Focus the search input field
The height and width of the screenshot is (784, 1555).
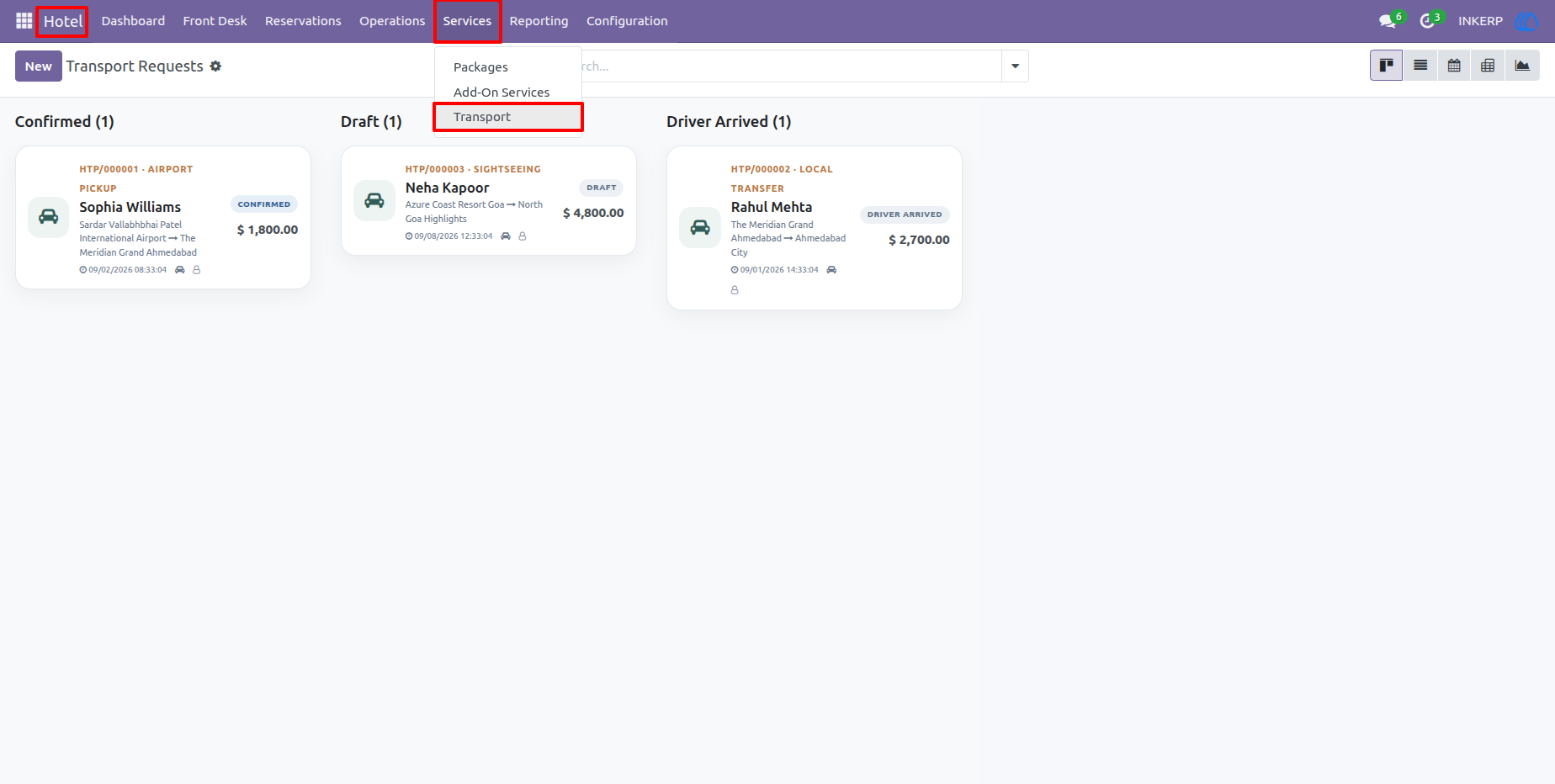click(x=791, y=66)
